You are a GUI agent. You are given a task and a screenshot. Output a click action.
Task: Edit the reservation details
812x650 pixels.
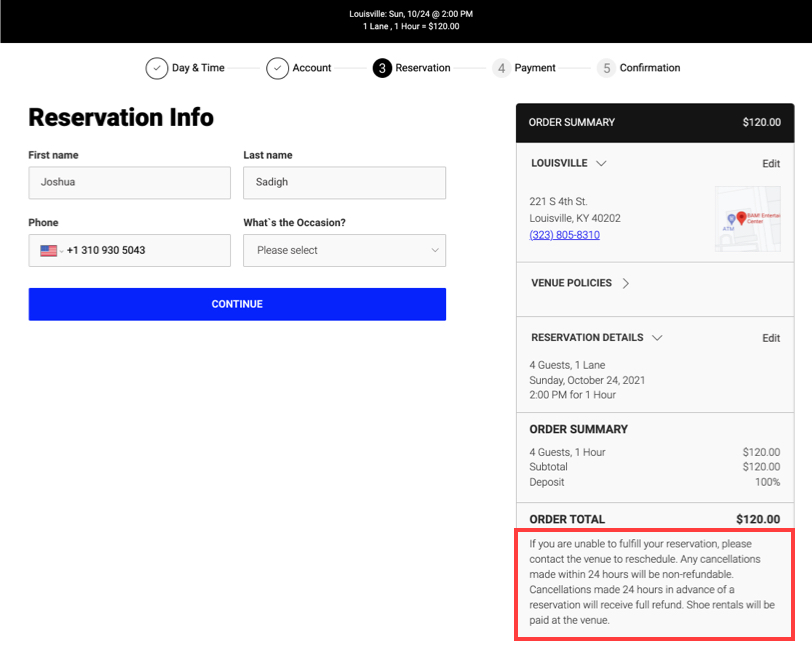click(x=770, y=338)
